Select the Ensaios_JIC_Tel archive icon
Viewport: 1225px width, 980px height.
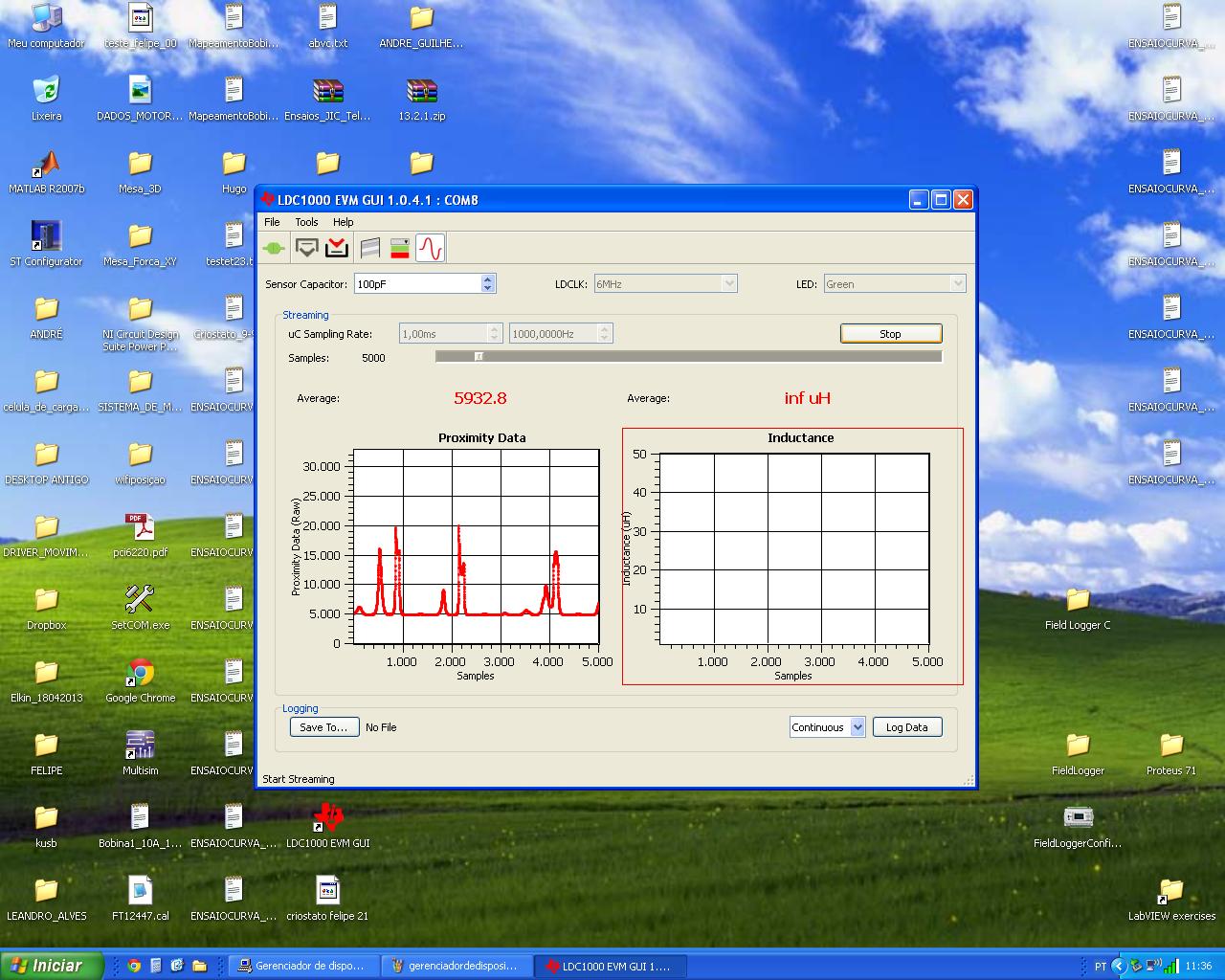(328, 100)
